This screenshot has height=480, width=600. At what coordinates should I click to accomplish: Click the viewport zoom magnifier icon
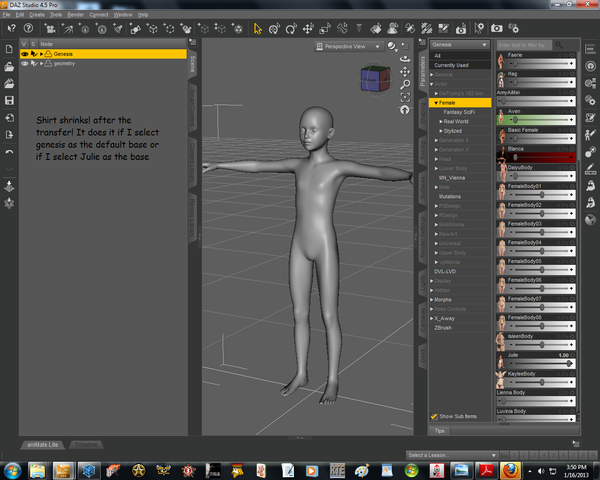pos(405,85)
